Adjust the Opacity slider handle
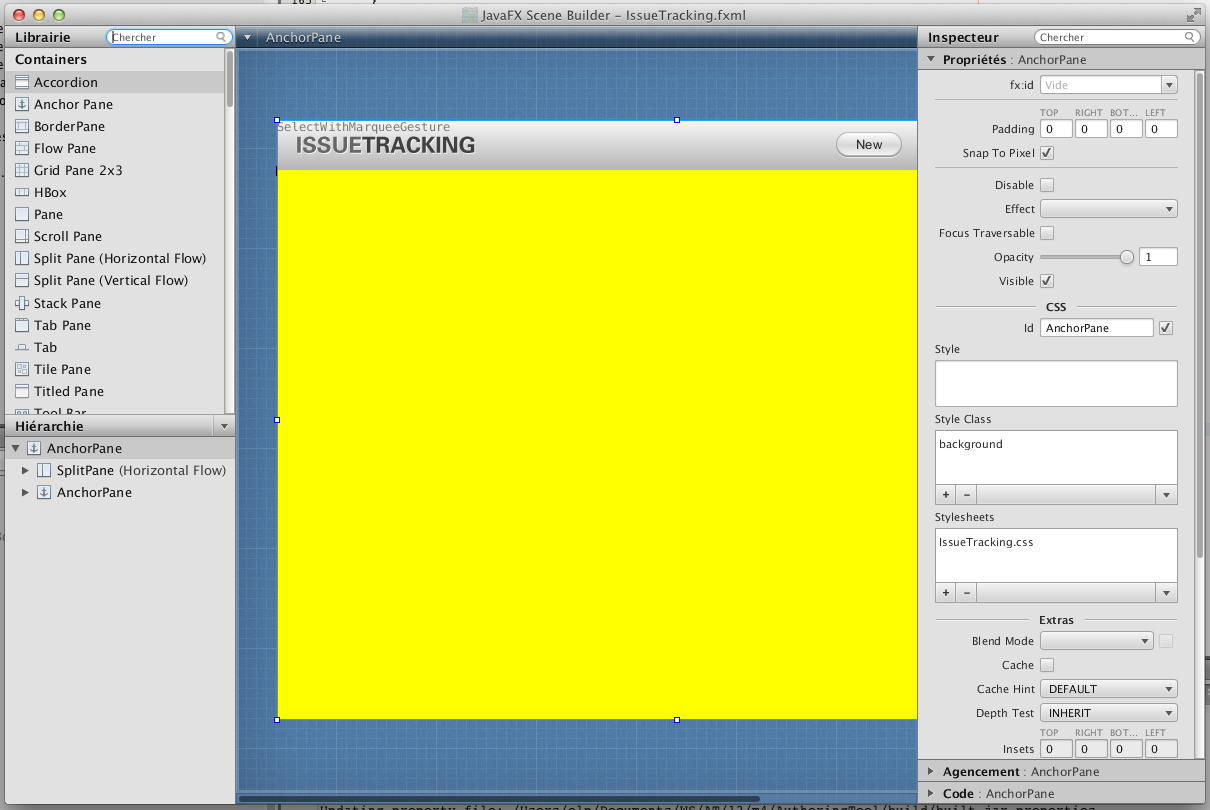 [1127, 257]
